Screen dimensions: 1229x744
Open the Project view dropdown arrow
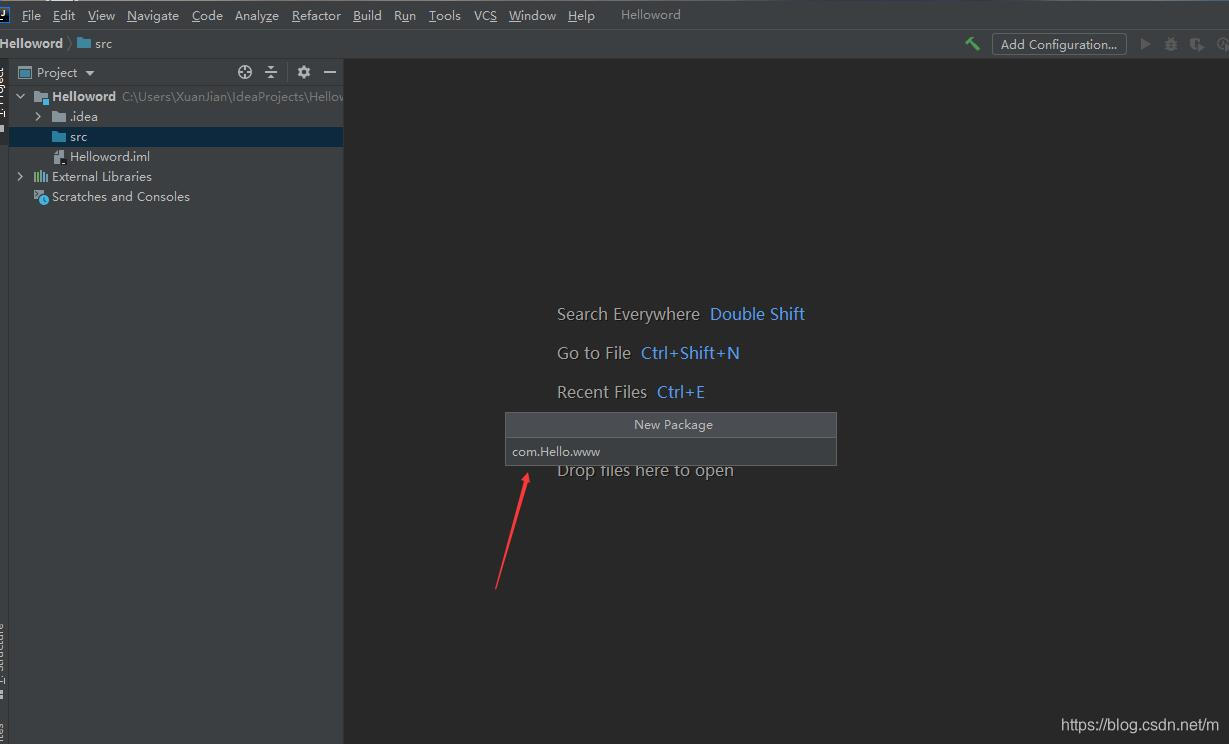[x=90, y=73]
